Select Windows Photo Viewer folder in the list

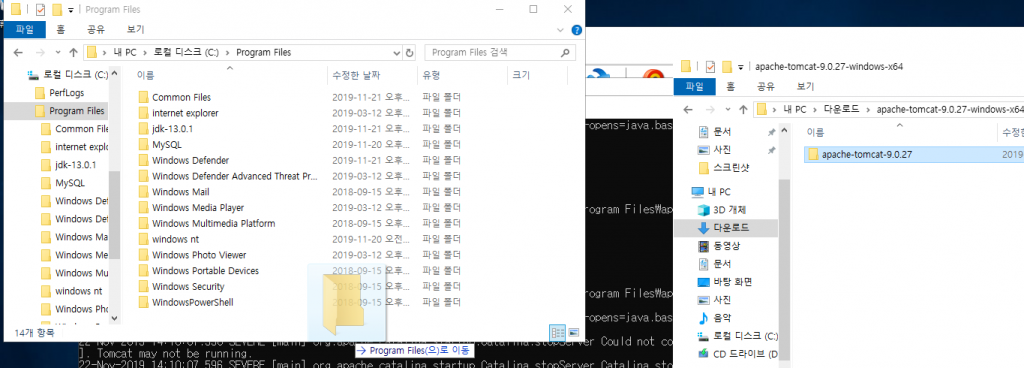coord(199,254)
